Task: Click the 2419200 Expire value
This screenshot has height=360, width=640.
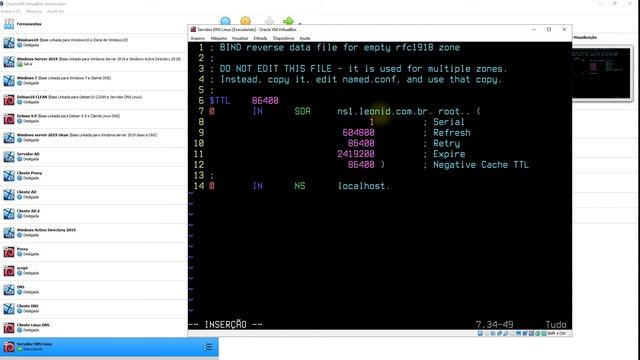Action: 356,154
